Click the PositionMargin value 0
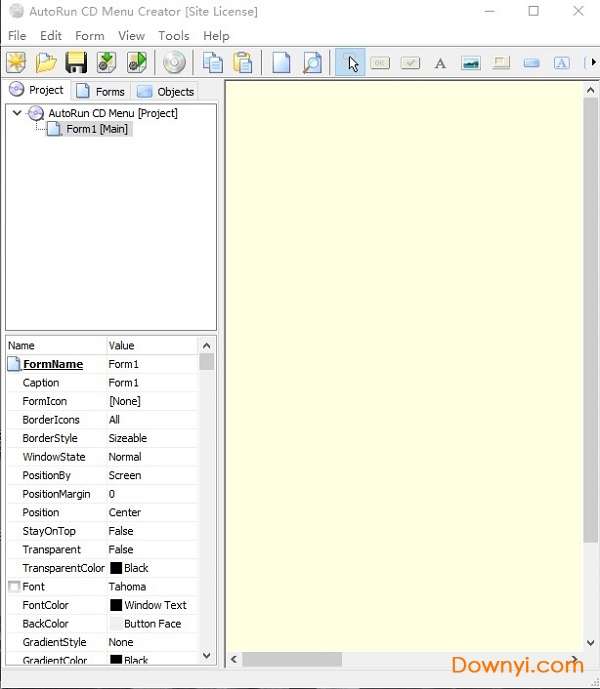 click(112, 494)
